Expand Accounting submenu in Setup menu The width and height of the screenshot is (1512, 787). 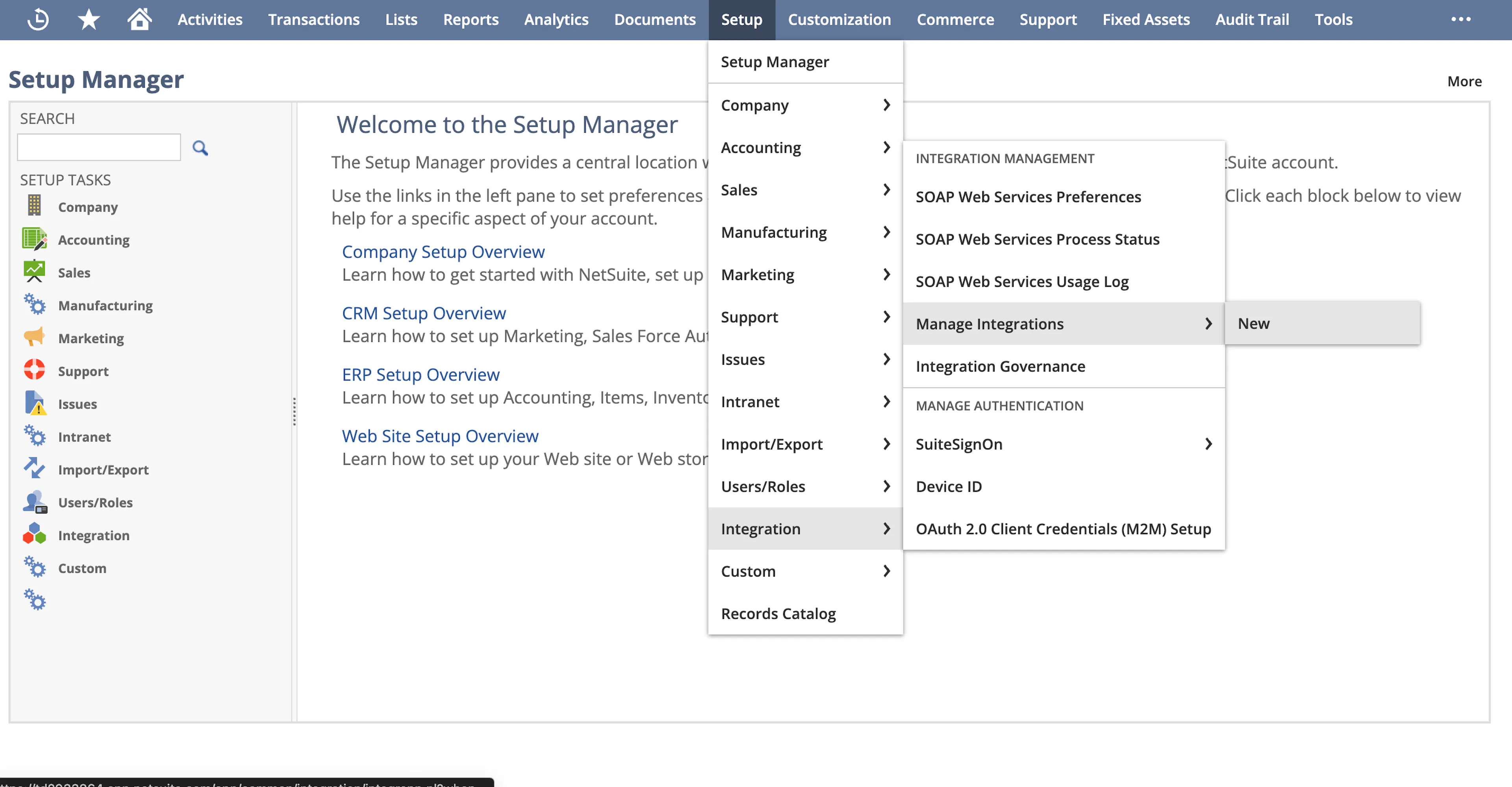coord(805,147)
